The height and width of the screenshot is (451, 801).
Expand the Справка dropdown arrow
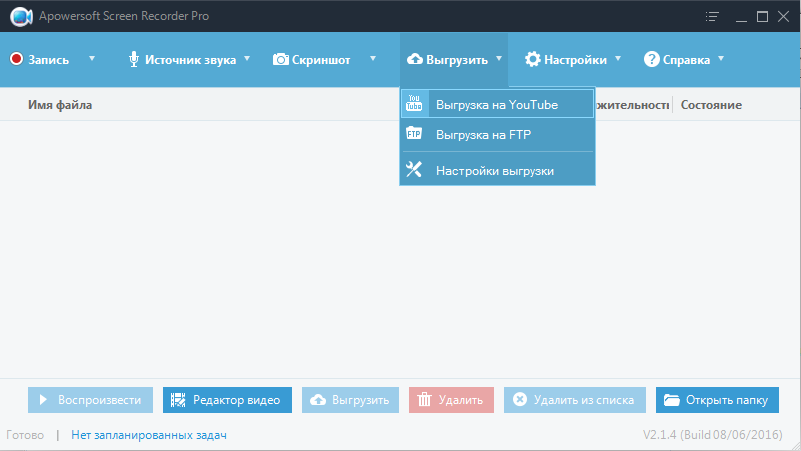click(x=721, y=59)
